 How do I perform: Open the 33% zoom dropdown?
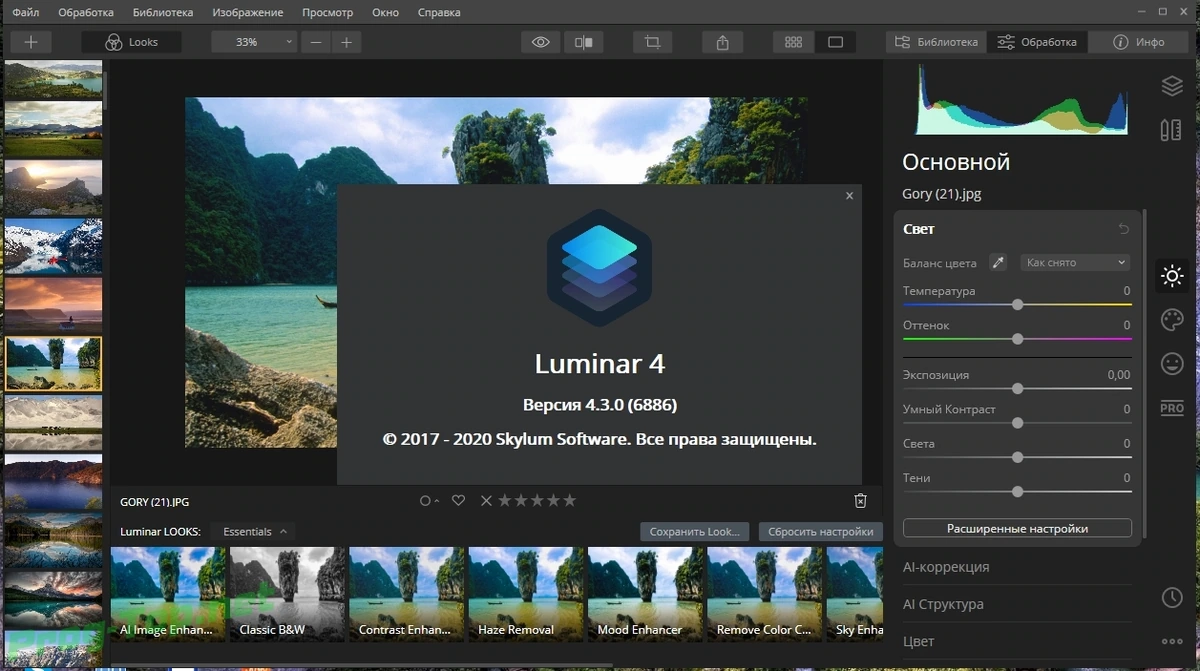254,42
